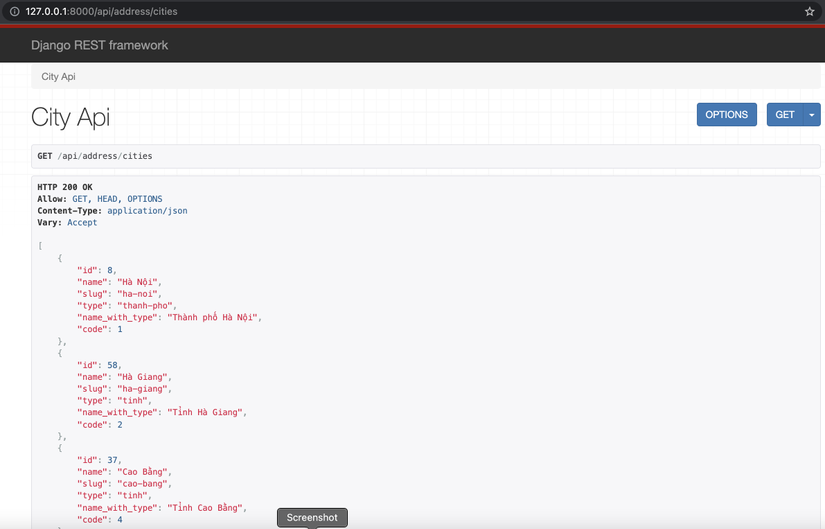Expand the GET format dropdown caret
The image size is (825, 529).
pyautogui.click(x=811, y=115)
